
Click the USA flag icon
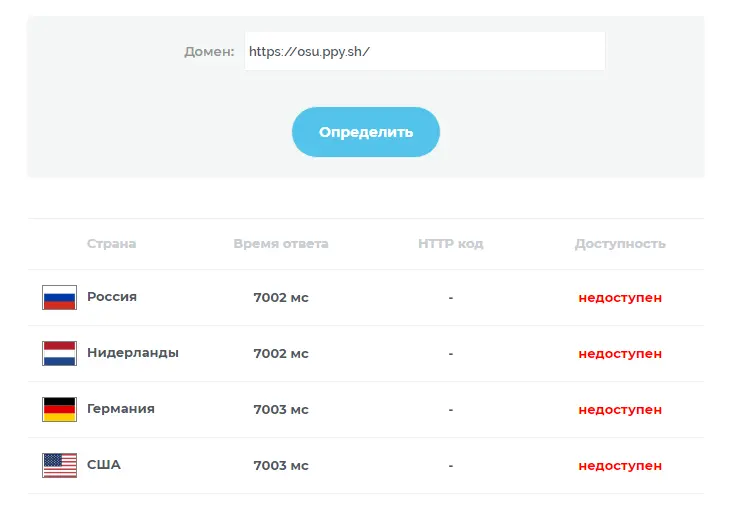(59, 465)
